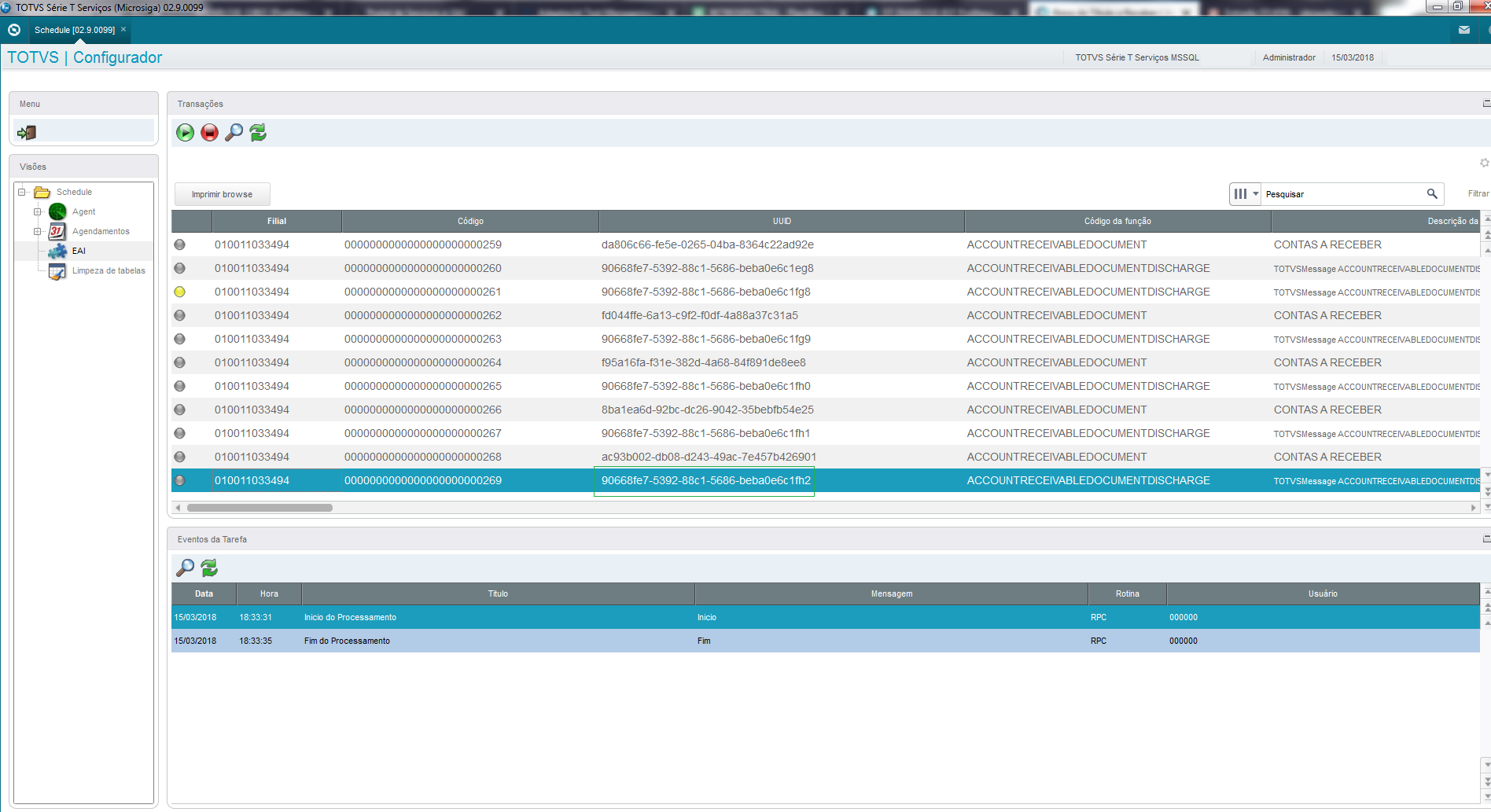Expand the Agent tree node
The height and width of the screenshot is (812, 1491).
[x=37, y=211]
